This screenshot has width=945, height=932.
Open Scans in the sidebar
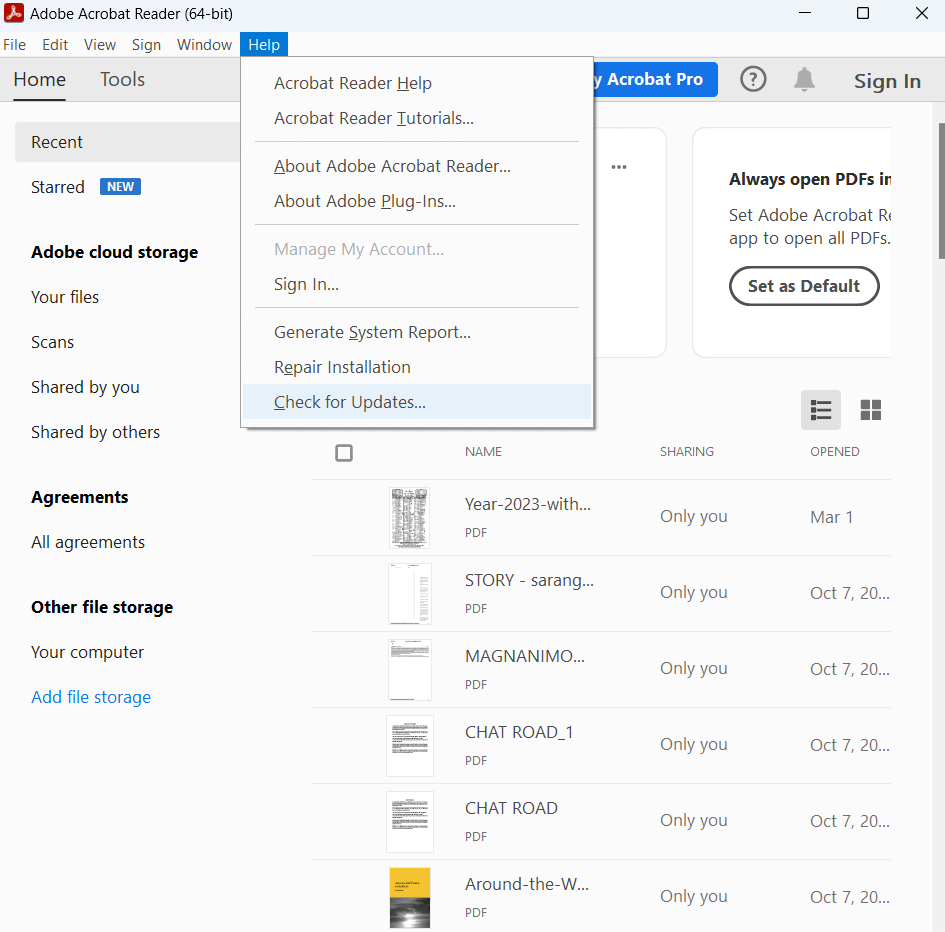point(52,342)
